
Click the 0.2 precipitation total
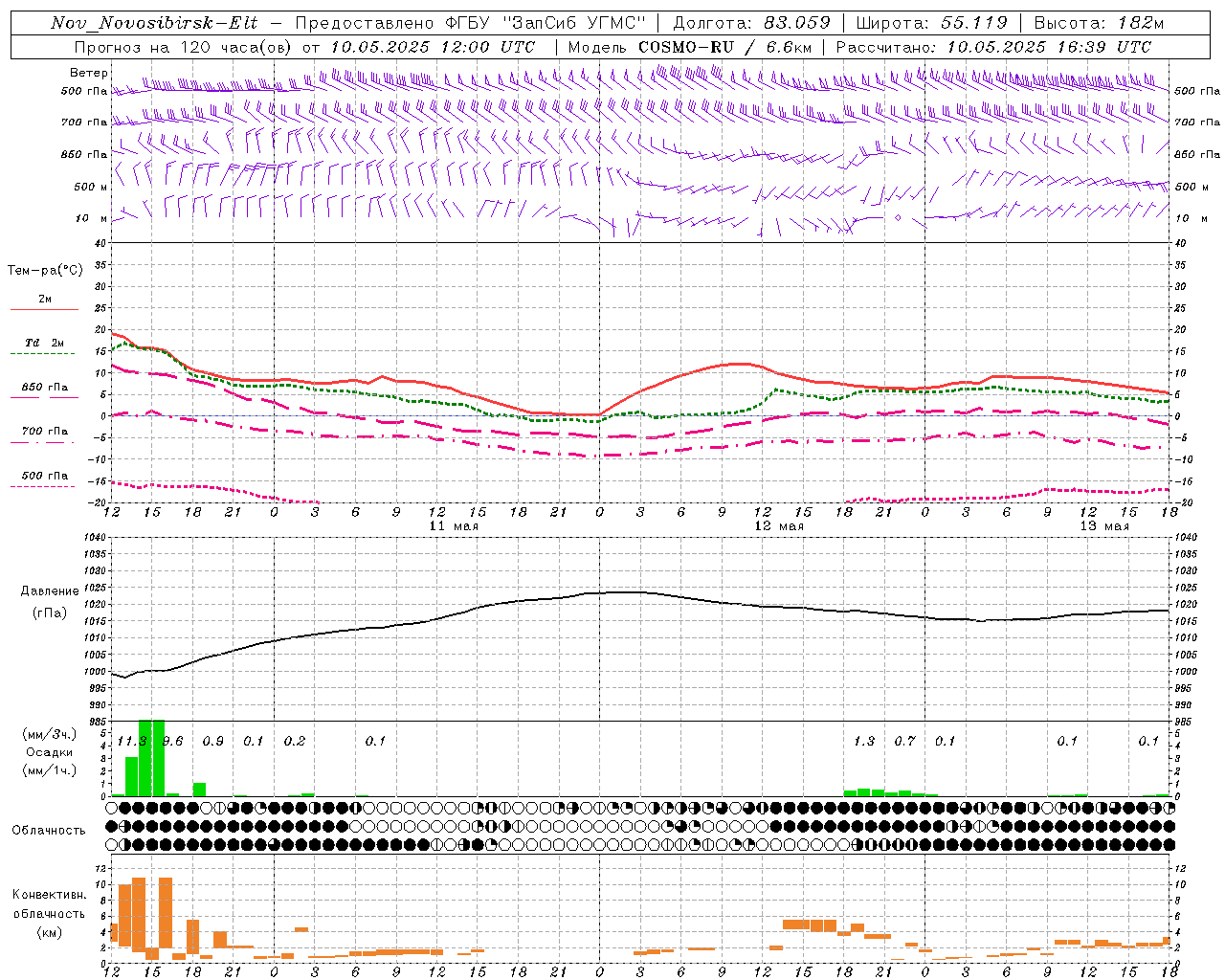pos(294,742)
